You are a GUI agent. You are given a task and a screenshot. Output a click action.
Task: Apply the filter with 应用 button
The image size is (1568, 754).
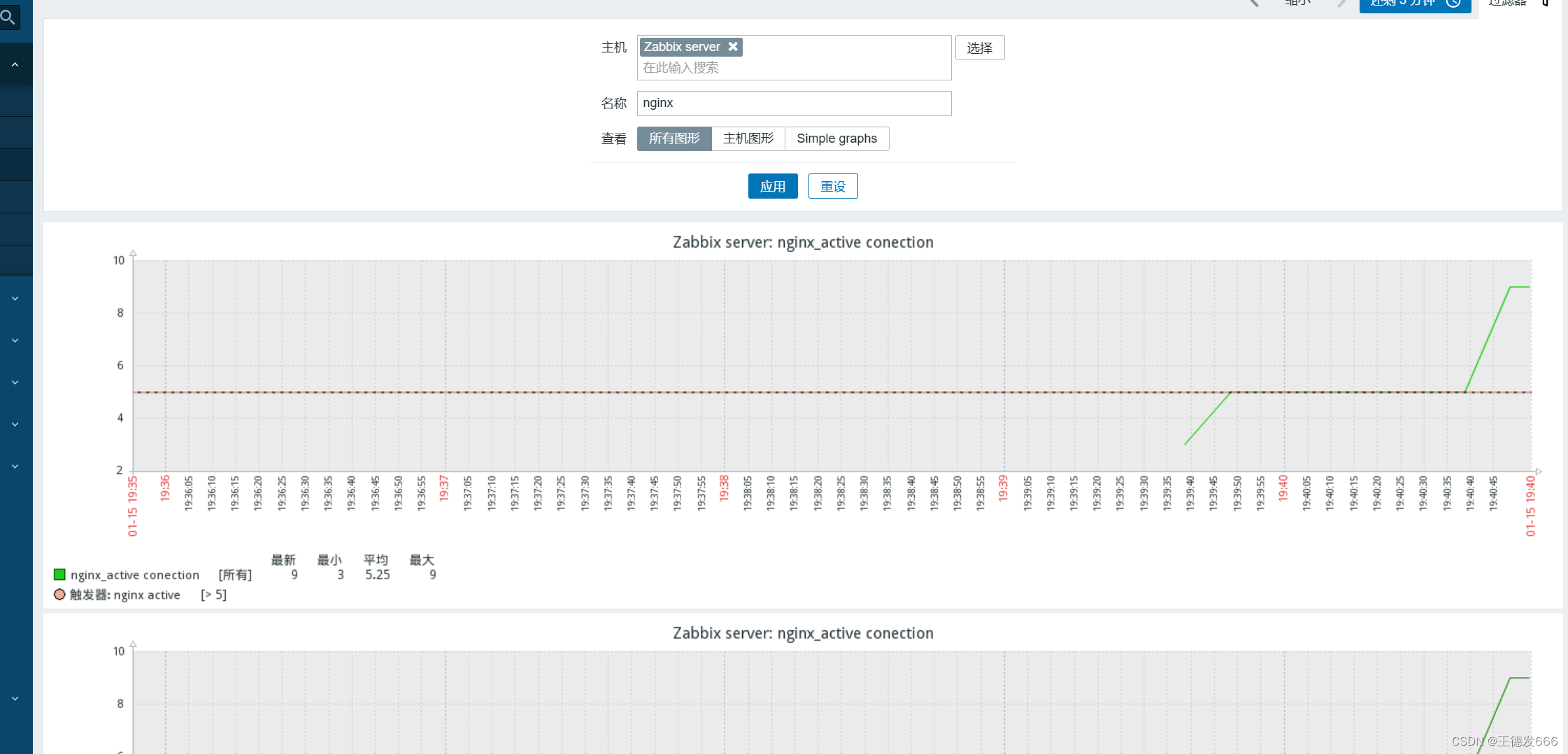(773, 186)
